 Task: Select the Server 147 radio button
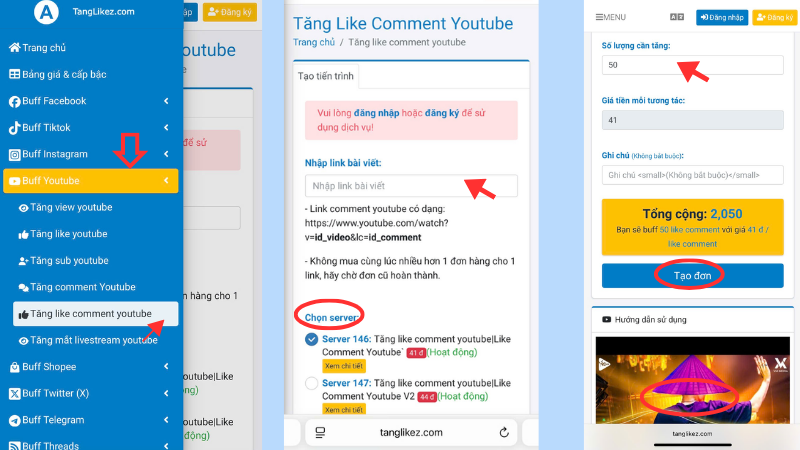(311, 383)
